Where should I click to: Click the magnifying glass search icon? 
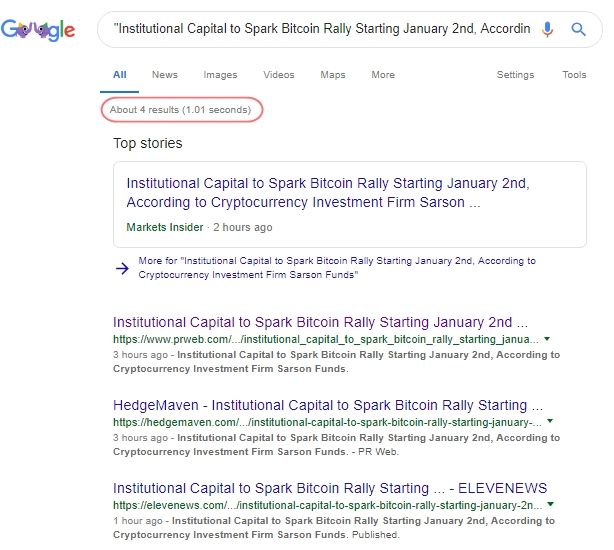pos(578,30)
